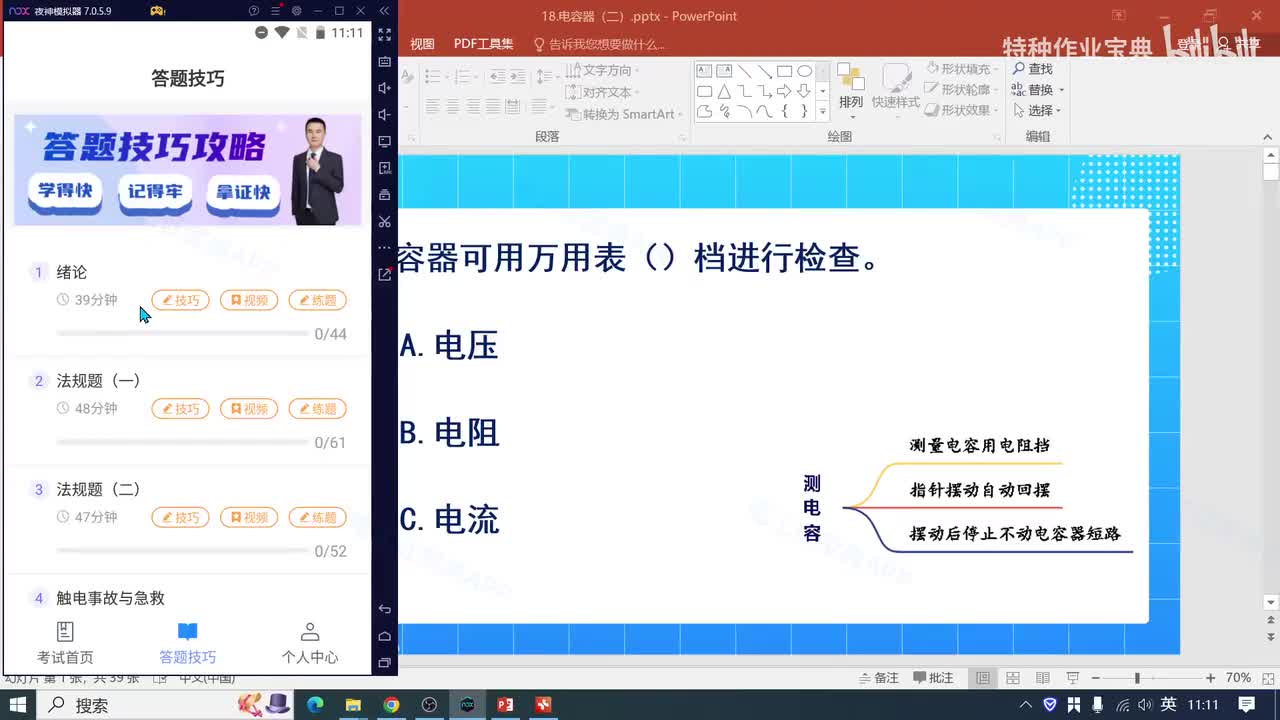Click the Nox screenshot scissors icon

[x=385, y=221]
